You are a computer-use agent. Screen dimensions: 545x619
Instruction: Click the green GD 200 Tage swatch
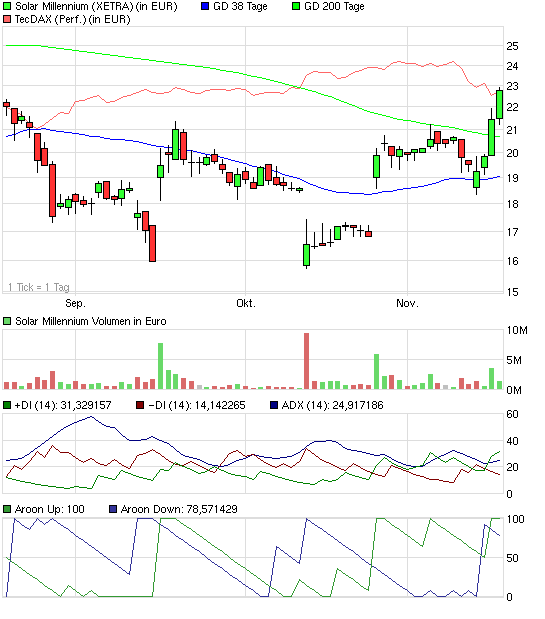296,6
